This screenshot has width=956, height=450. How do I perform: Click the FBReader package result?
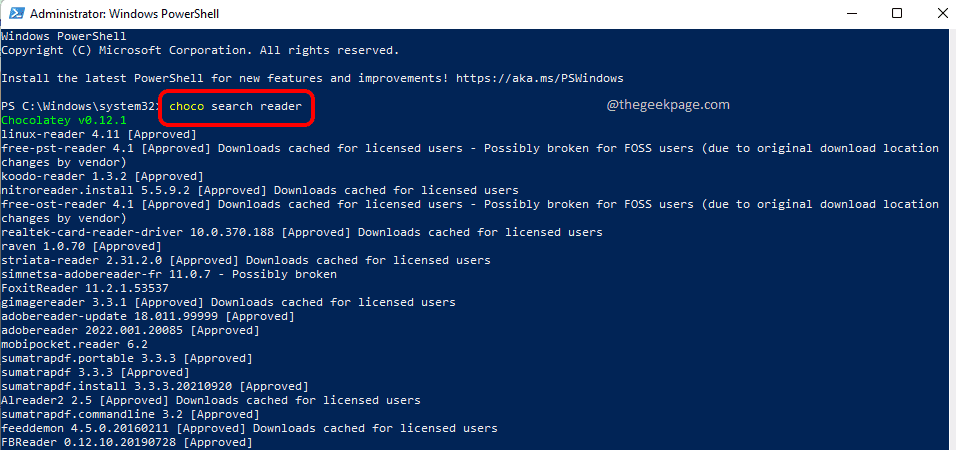click(x=119, y=442)
